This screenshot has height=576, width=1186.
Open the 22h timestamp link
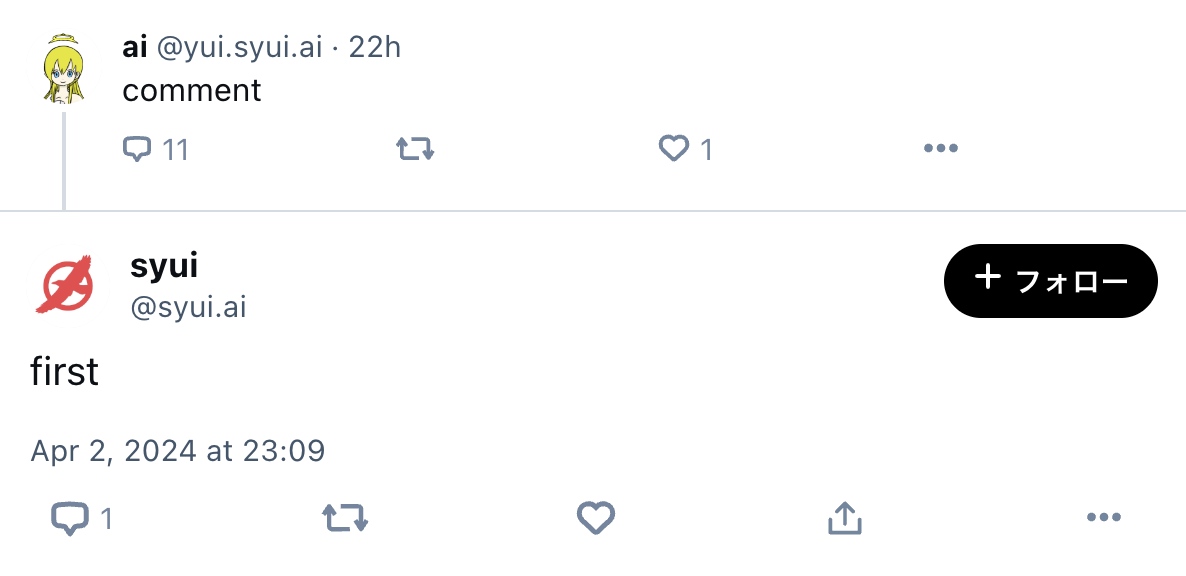[374, 48]
